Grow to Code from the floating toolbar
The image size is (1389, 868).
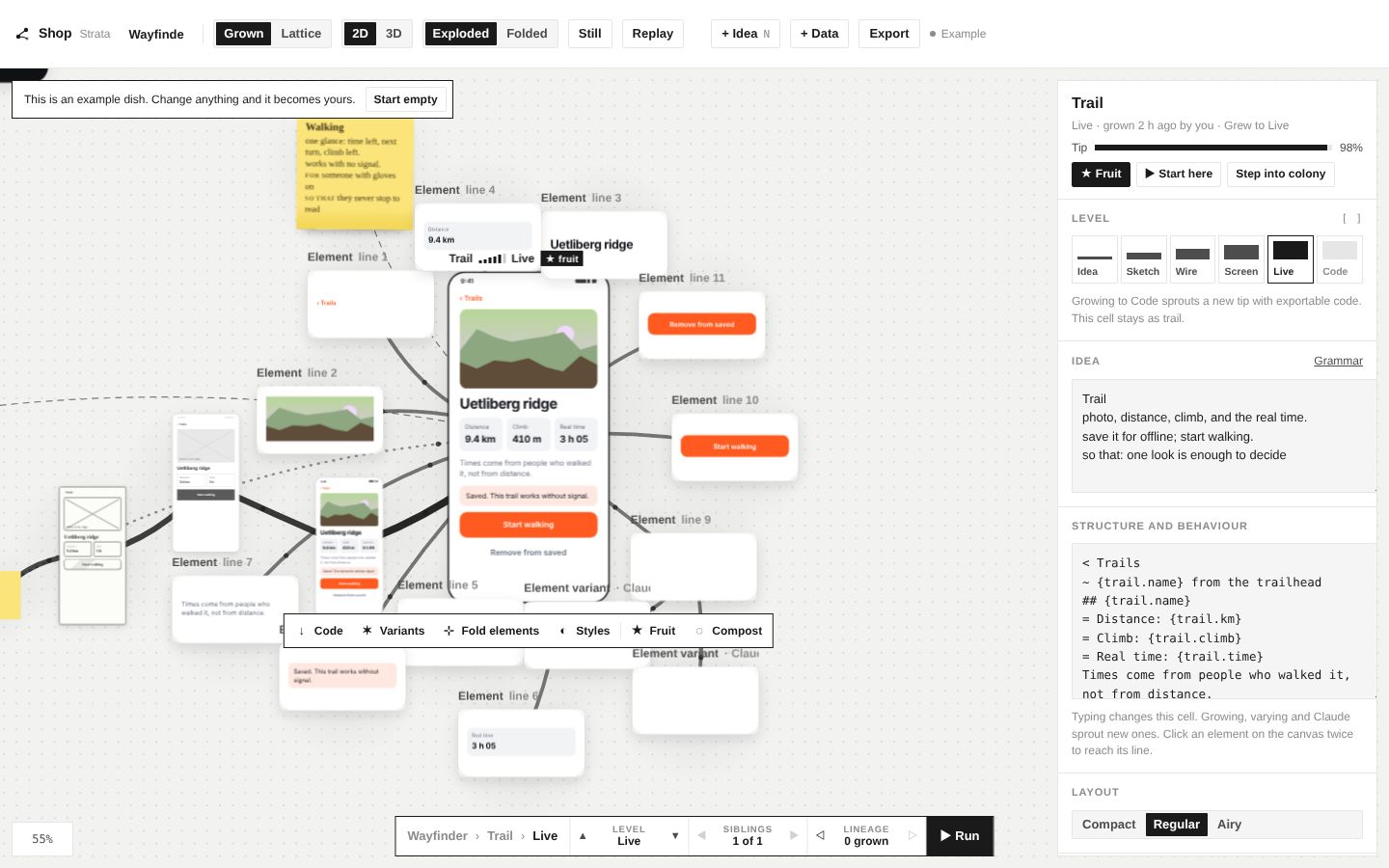[x=321, y=631]
